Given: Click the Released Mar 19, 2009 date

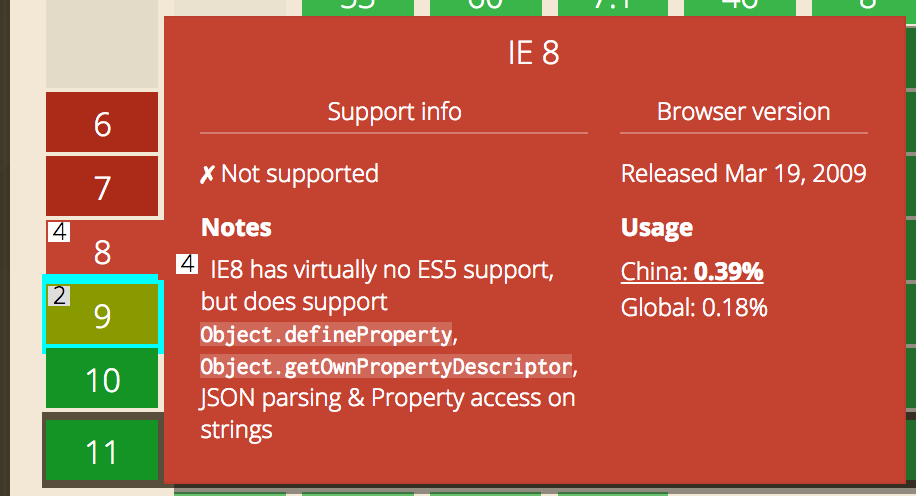Looking at the screenshot, I should 743,174.
